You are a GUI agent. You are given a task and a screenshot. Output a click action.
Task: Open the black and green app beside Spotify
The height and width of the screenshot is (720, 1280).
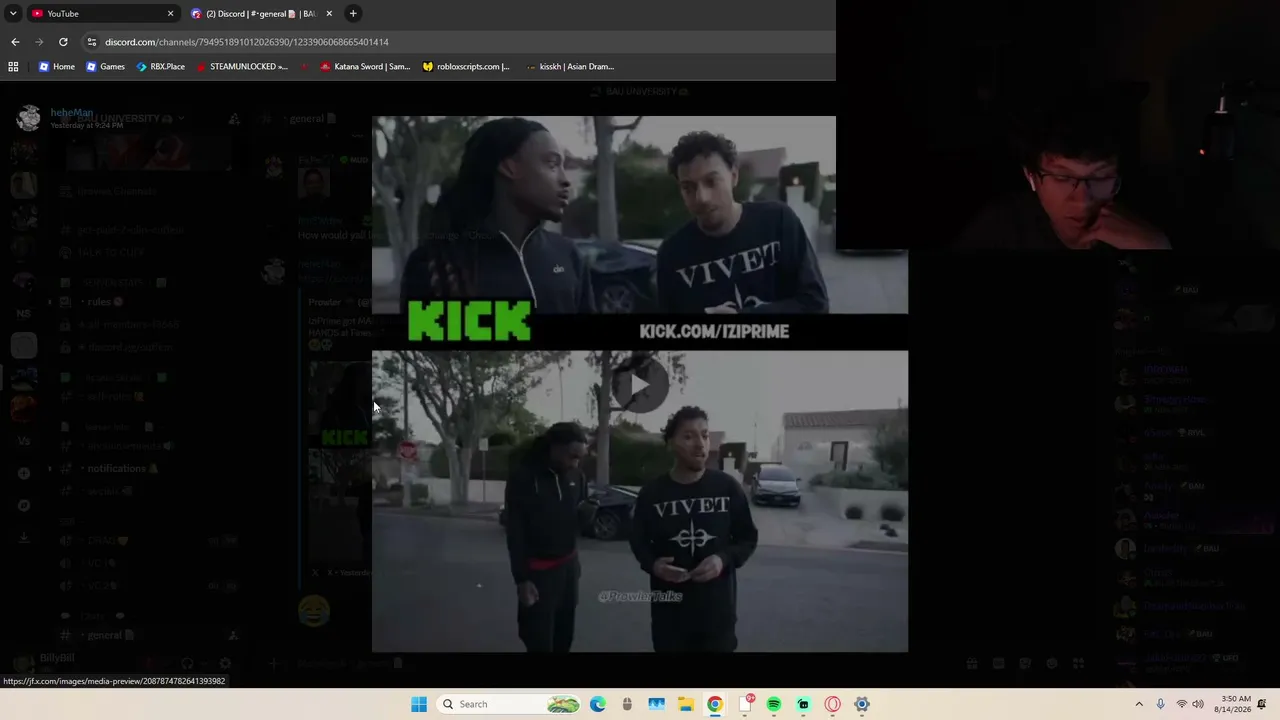(803, 704)
